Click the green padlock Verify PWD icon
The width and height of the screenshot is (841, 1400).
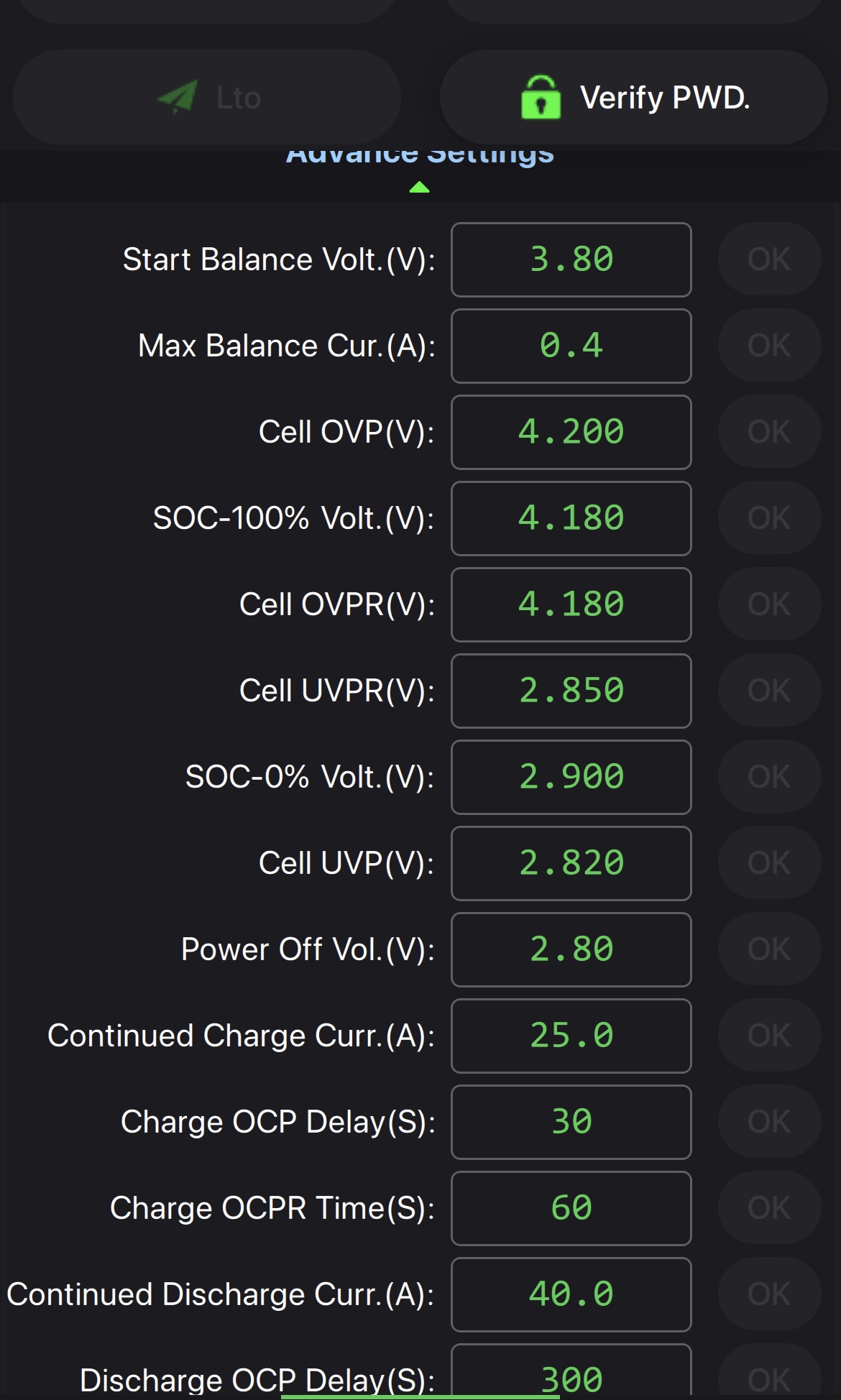point(541,97)
